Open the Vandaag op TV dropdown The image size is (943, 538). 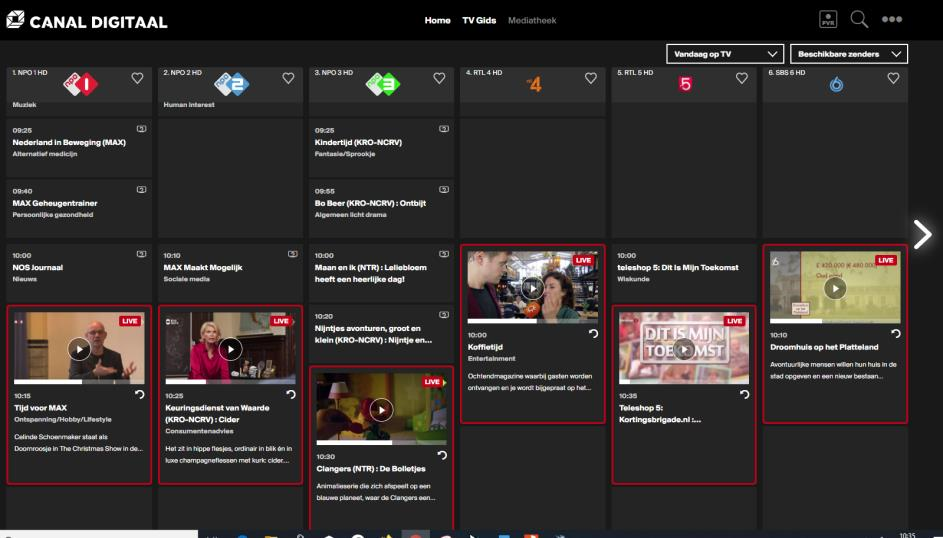(x=724, y=54)
